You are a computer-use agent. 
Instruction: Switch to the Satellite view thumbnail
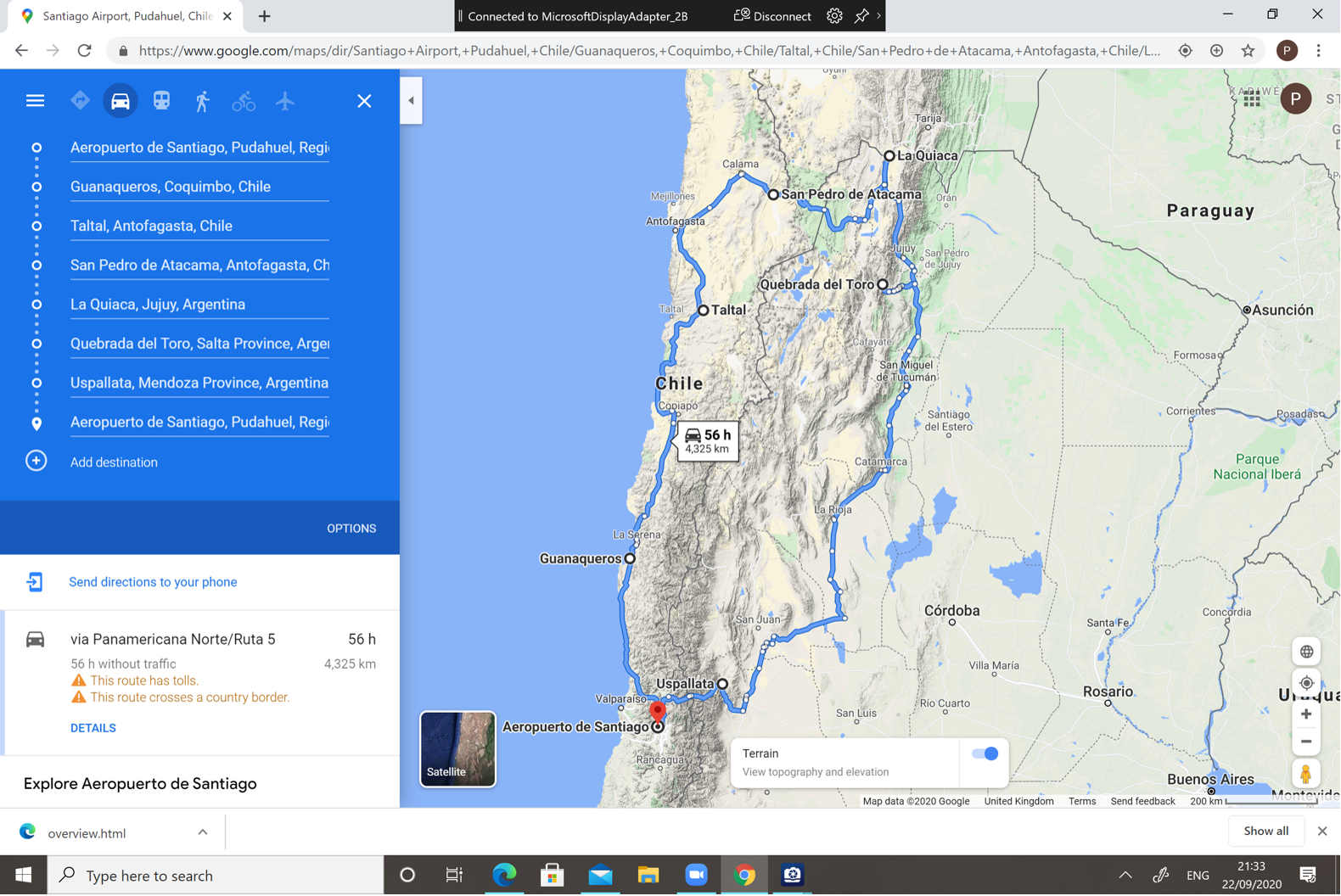coord(457,749)
